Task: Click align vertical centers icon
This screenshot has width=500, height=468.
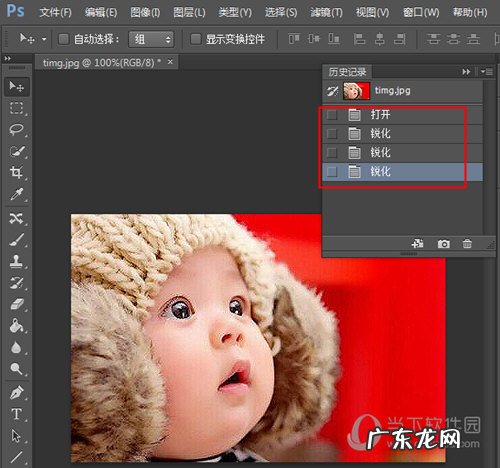Action: coord(314,39)
